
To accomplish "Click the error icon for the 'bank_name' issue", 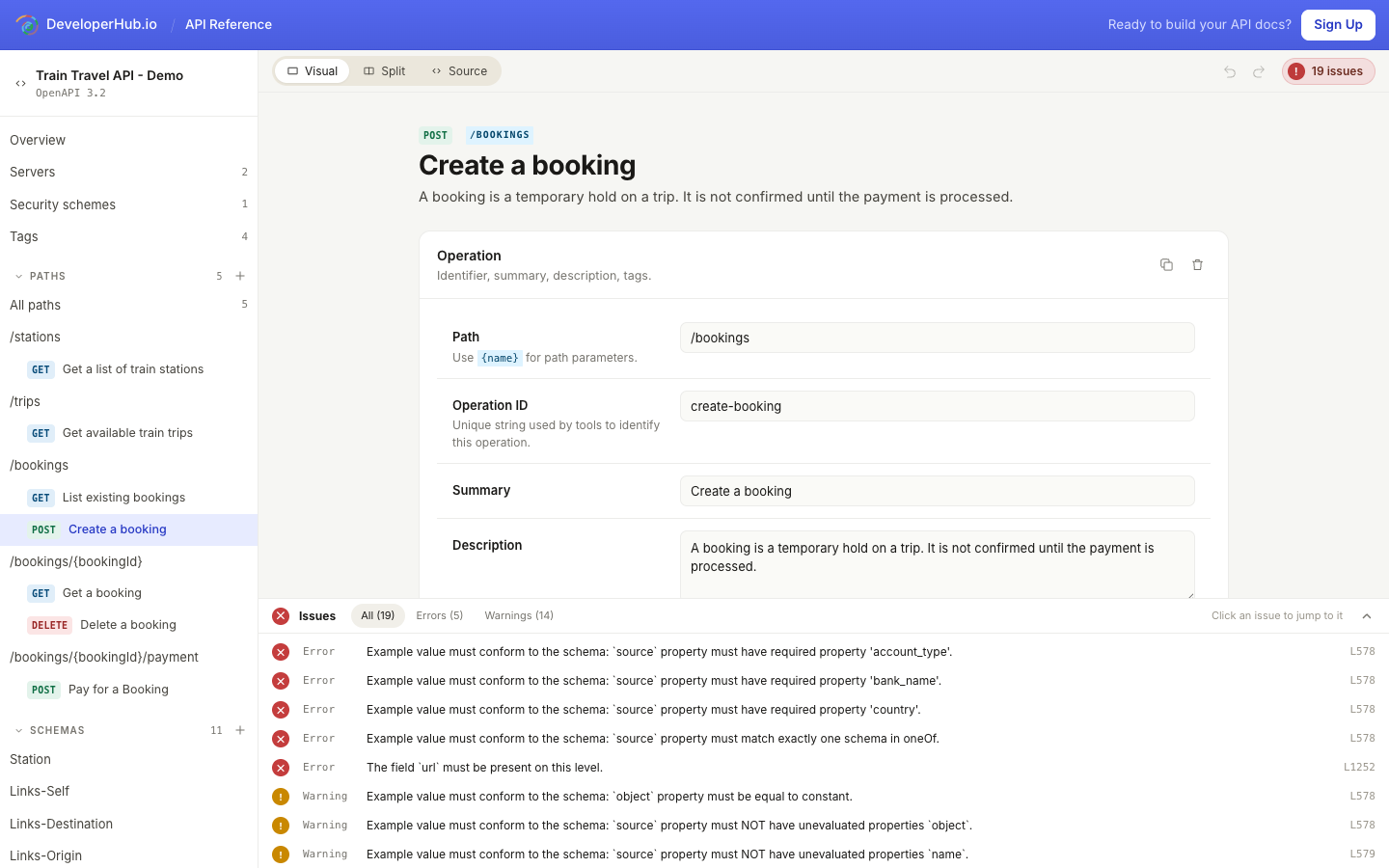I will coord(281,681).
